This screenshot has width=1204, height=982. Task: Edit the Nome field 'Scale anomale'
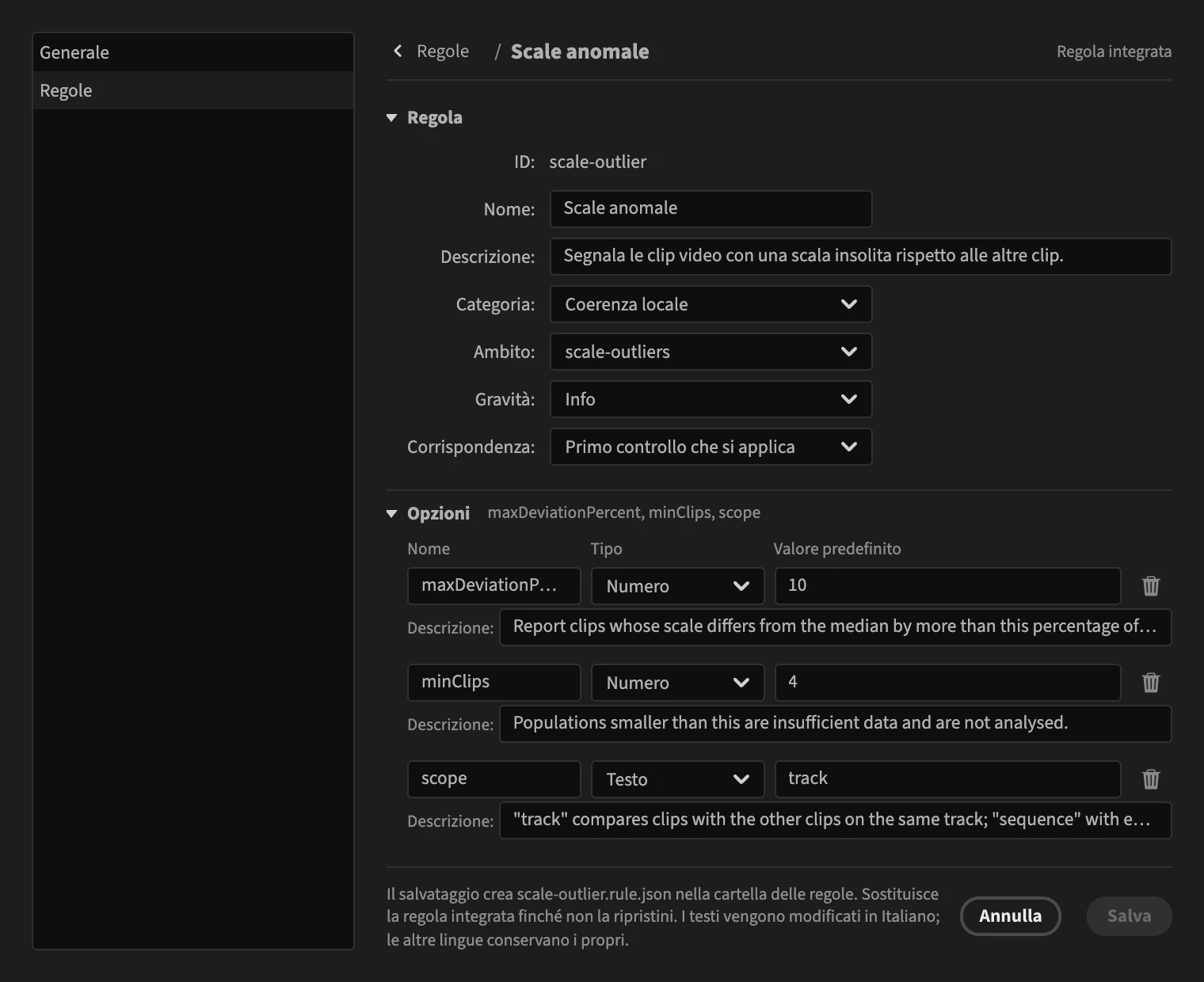711,209
